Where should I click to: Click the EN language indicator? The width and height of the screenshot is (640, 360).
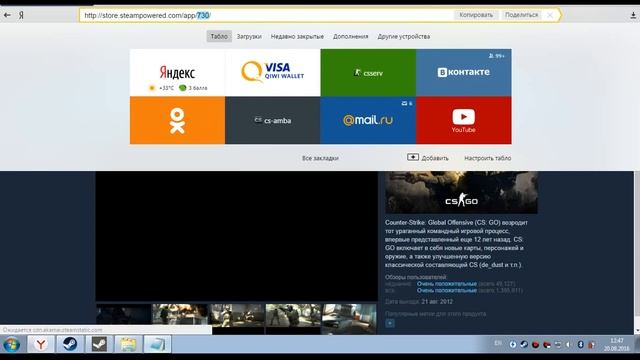pos(498,343)
